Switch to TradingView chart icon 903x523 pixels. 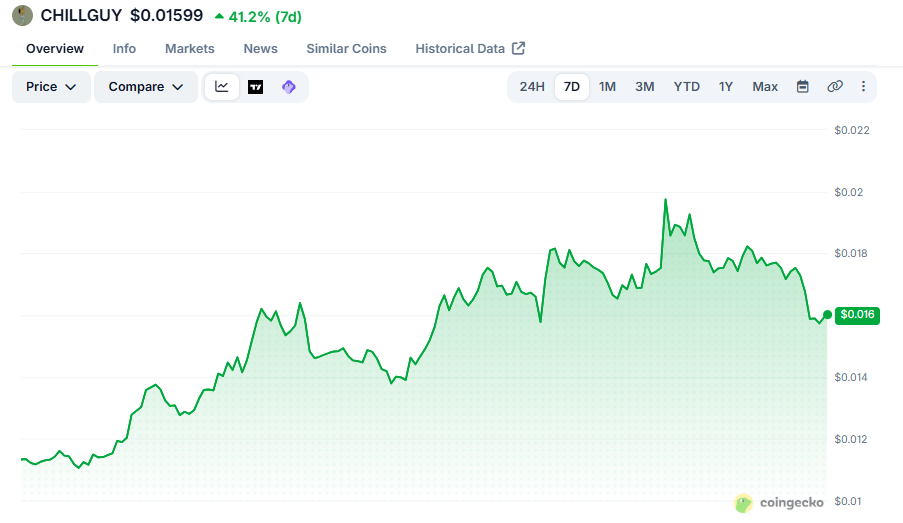tap(256, 87)
